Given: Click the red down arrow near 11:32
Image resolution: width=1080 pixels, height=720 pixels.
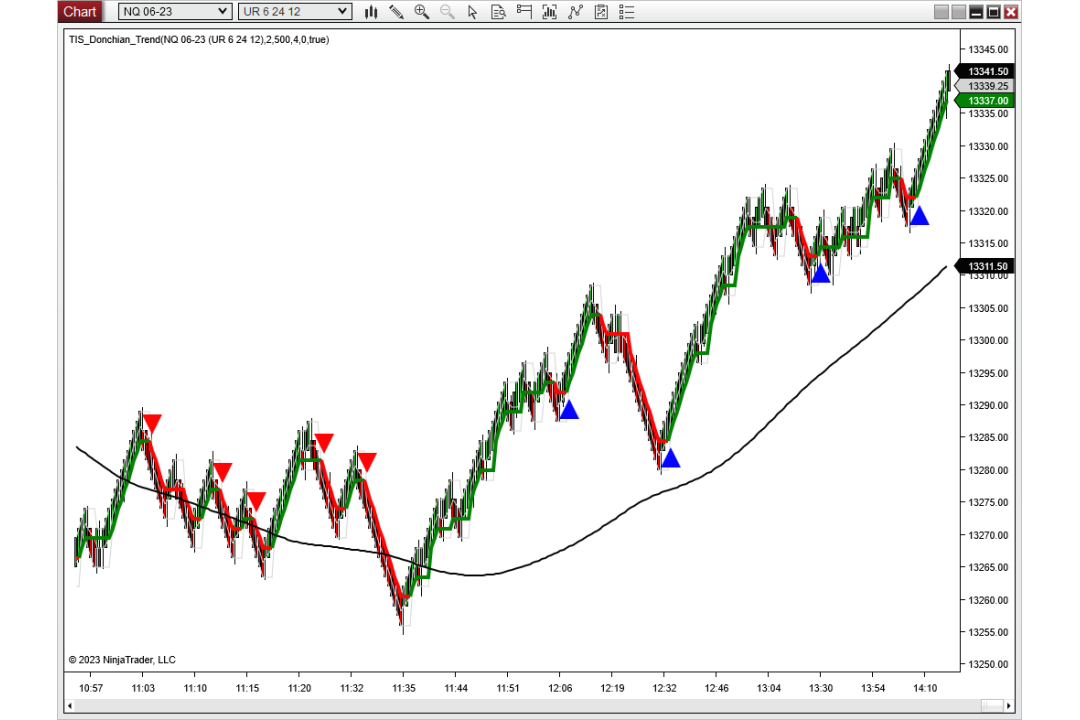Looking at the screenshot, I should tap(367, 462).
